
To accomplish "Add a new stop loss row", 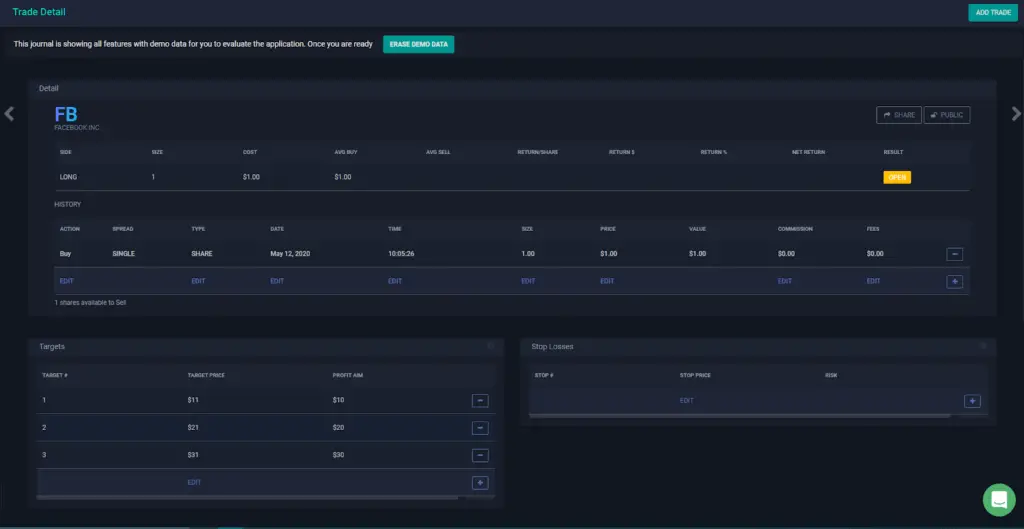I will click(972, 400).
